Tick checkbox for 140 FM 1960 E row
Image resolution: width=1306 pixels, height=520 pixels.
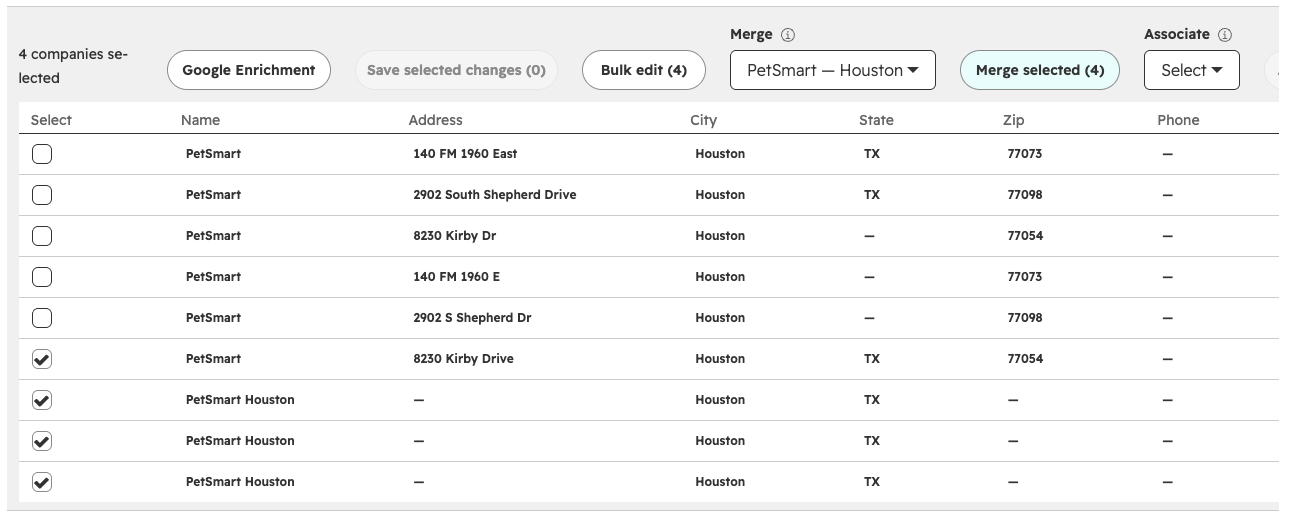click(42, 277)
